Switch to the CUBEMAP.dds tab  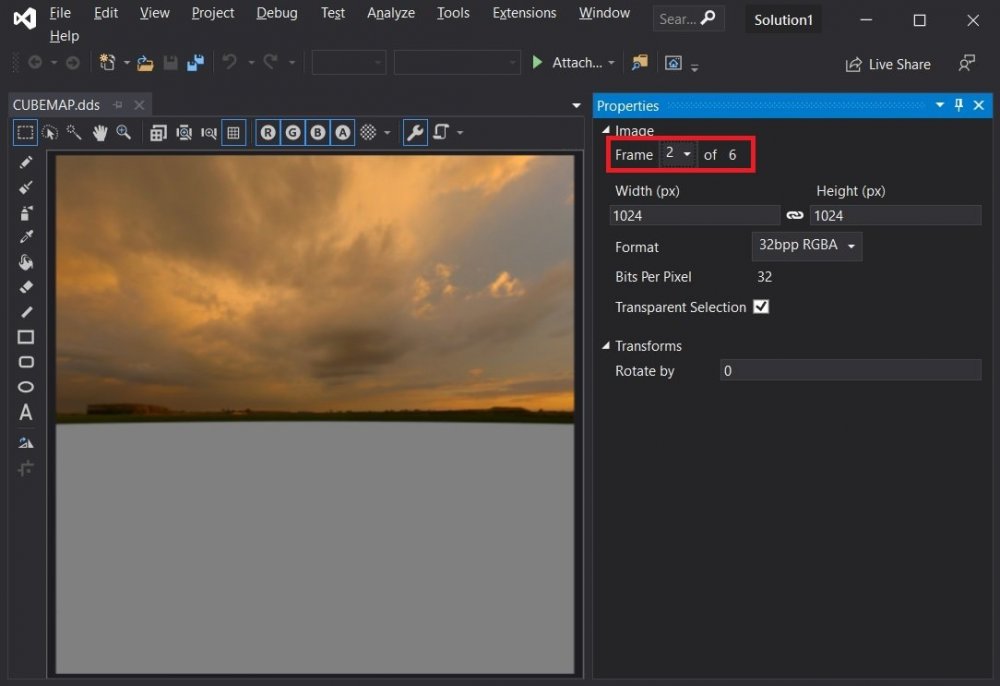[56, 105]
